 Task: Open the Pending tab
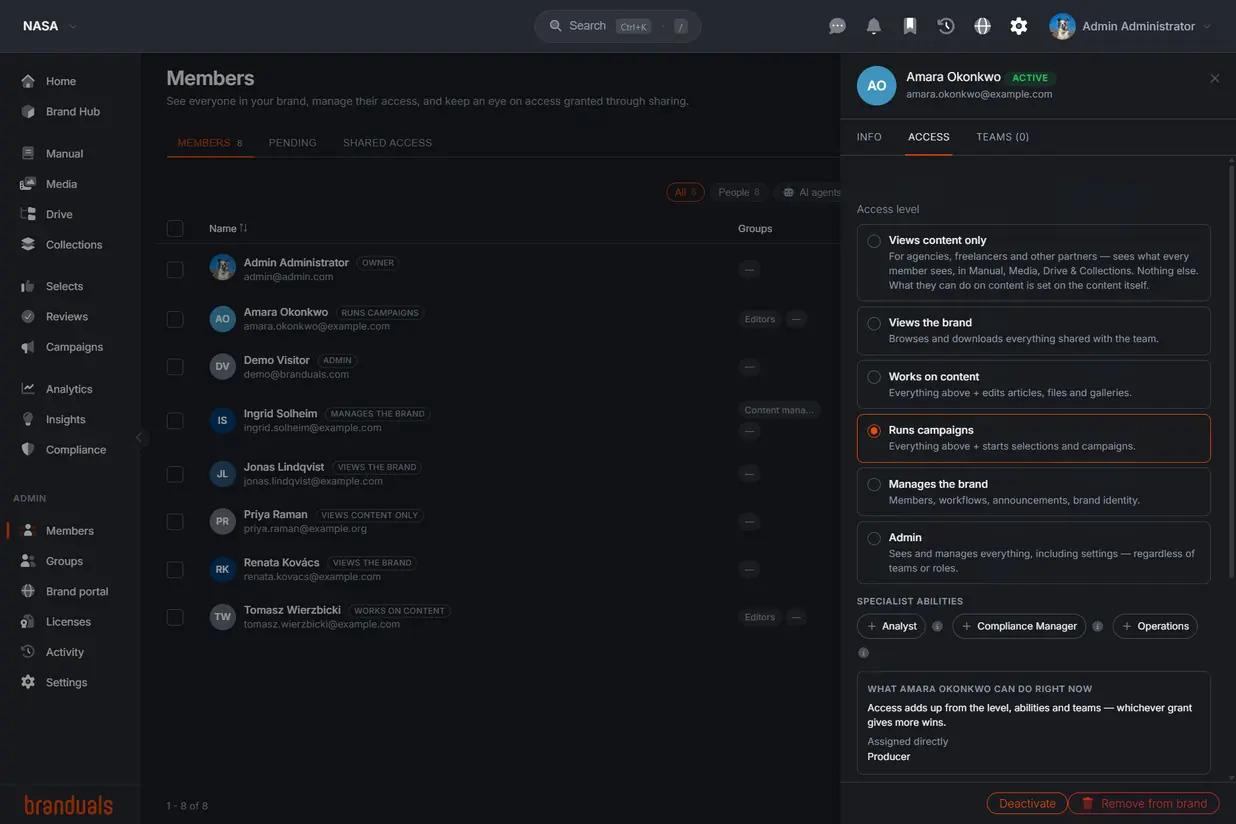click(292, 143)
